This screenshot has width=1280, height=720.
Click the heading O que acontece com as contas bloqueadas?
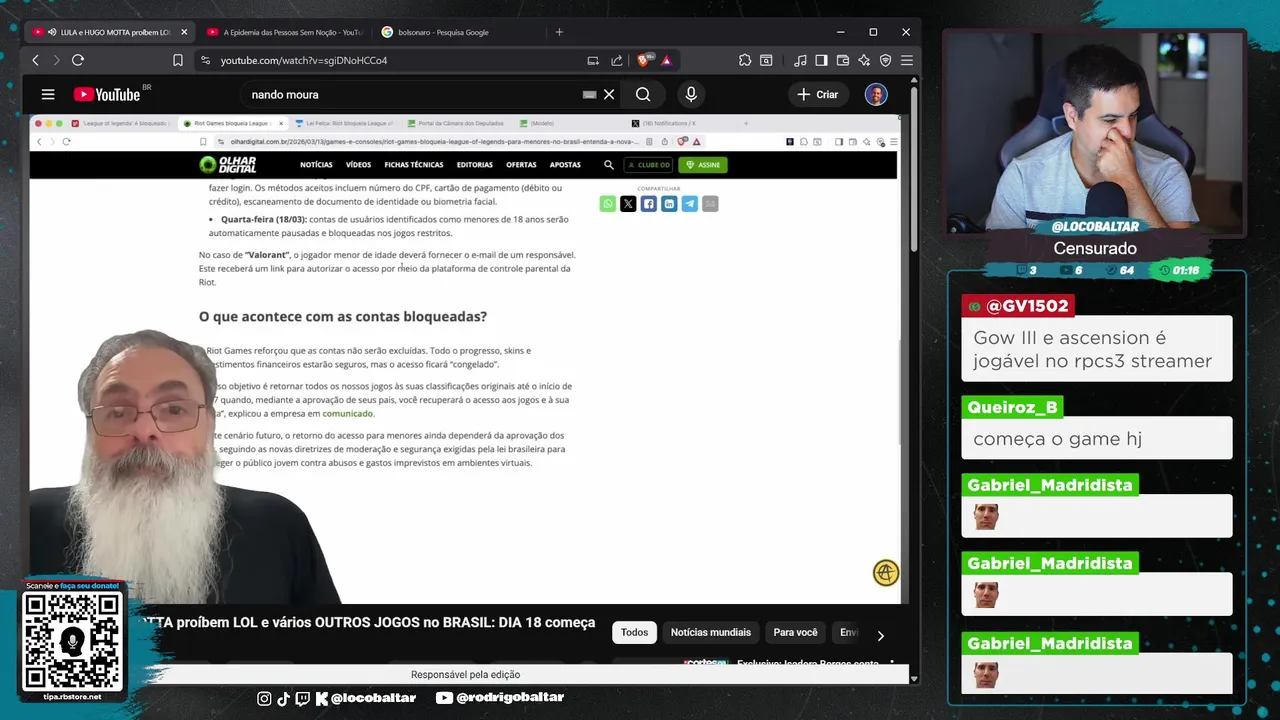pos(343,316)
